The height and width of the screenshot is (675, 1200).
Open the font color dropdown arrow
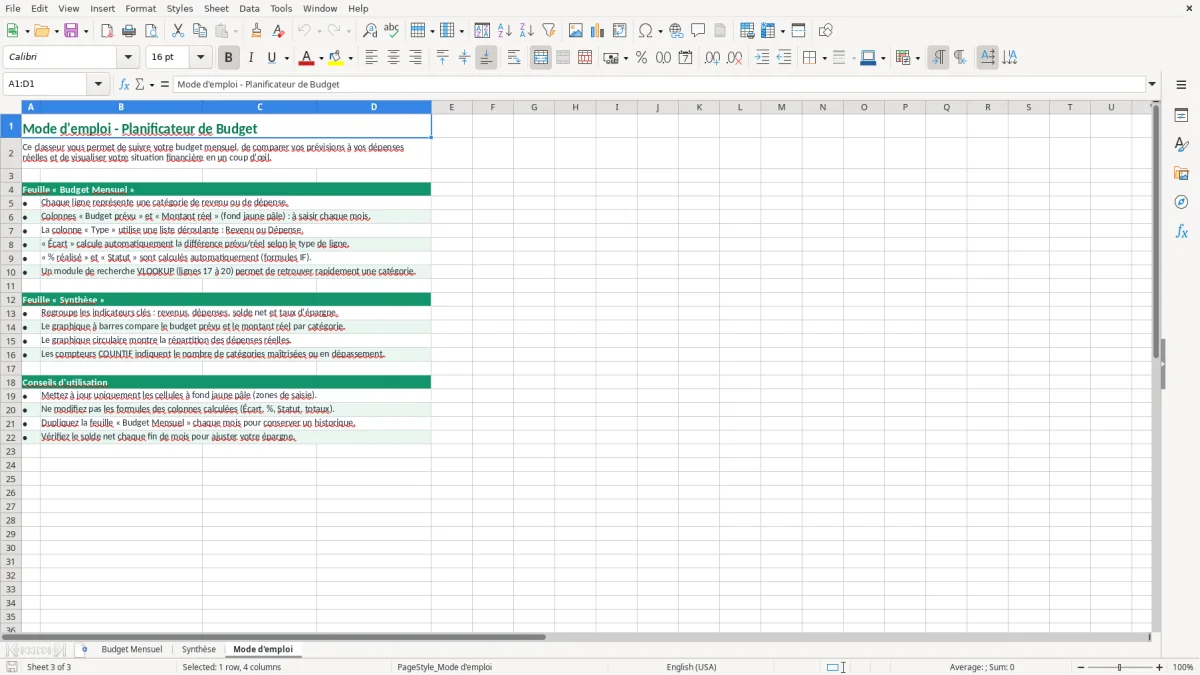(321, 58)
